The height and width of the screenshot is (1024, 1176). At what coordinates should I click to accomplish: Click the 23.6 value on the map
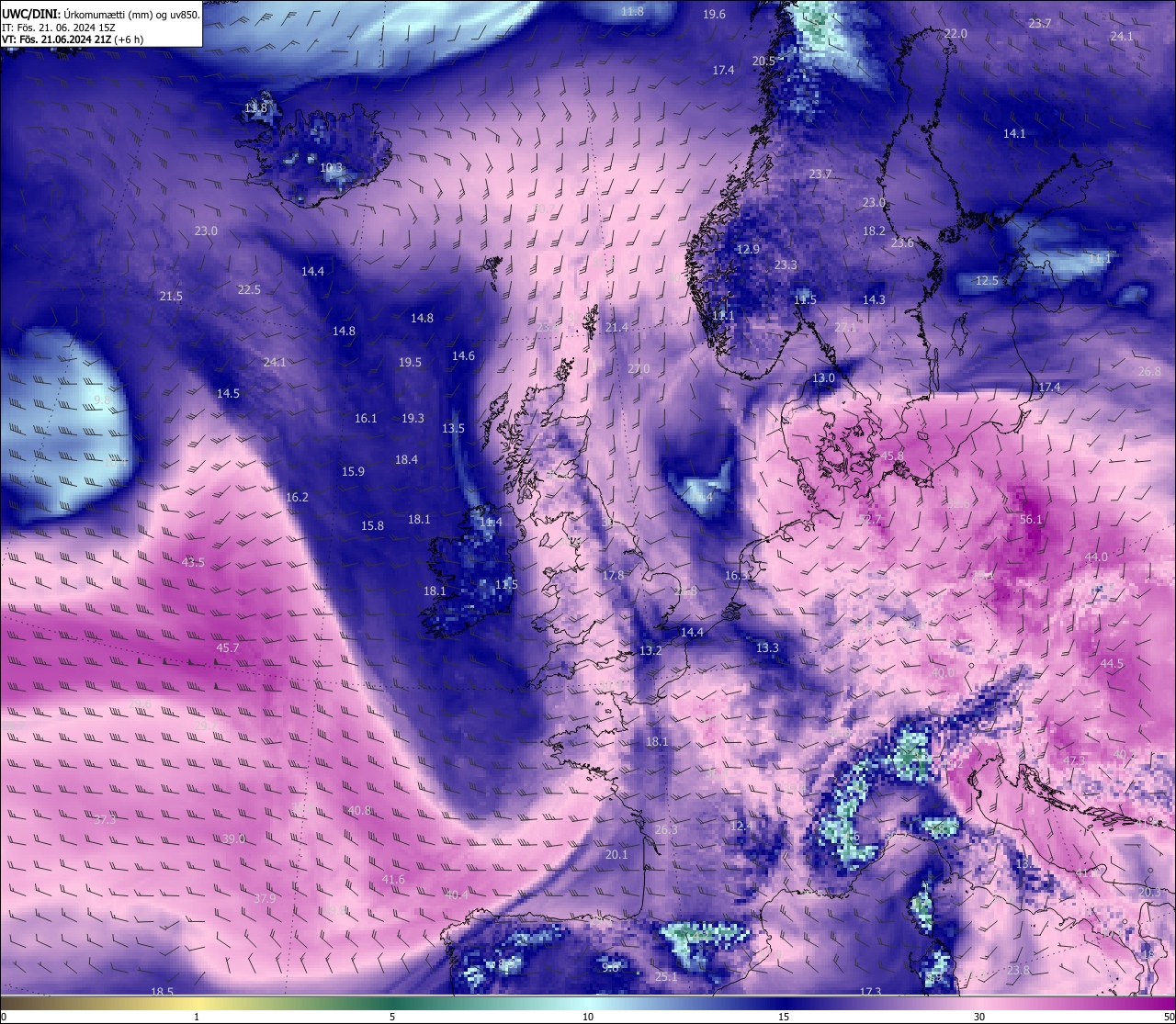(x=902, y=243)
